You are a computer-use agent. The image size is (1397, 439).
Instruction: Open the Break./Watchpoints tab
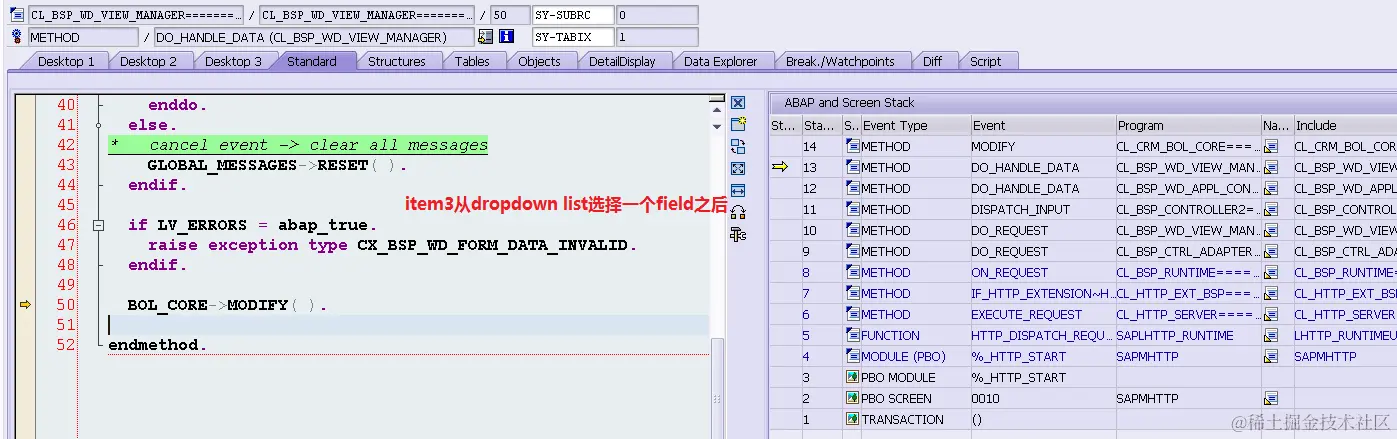(840, 61)
